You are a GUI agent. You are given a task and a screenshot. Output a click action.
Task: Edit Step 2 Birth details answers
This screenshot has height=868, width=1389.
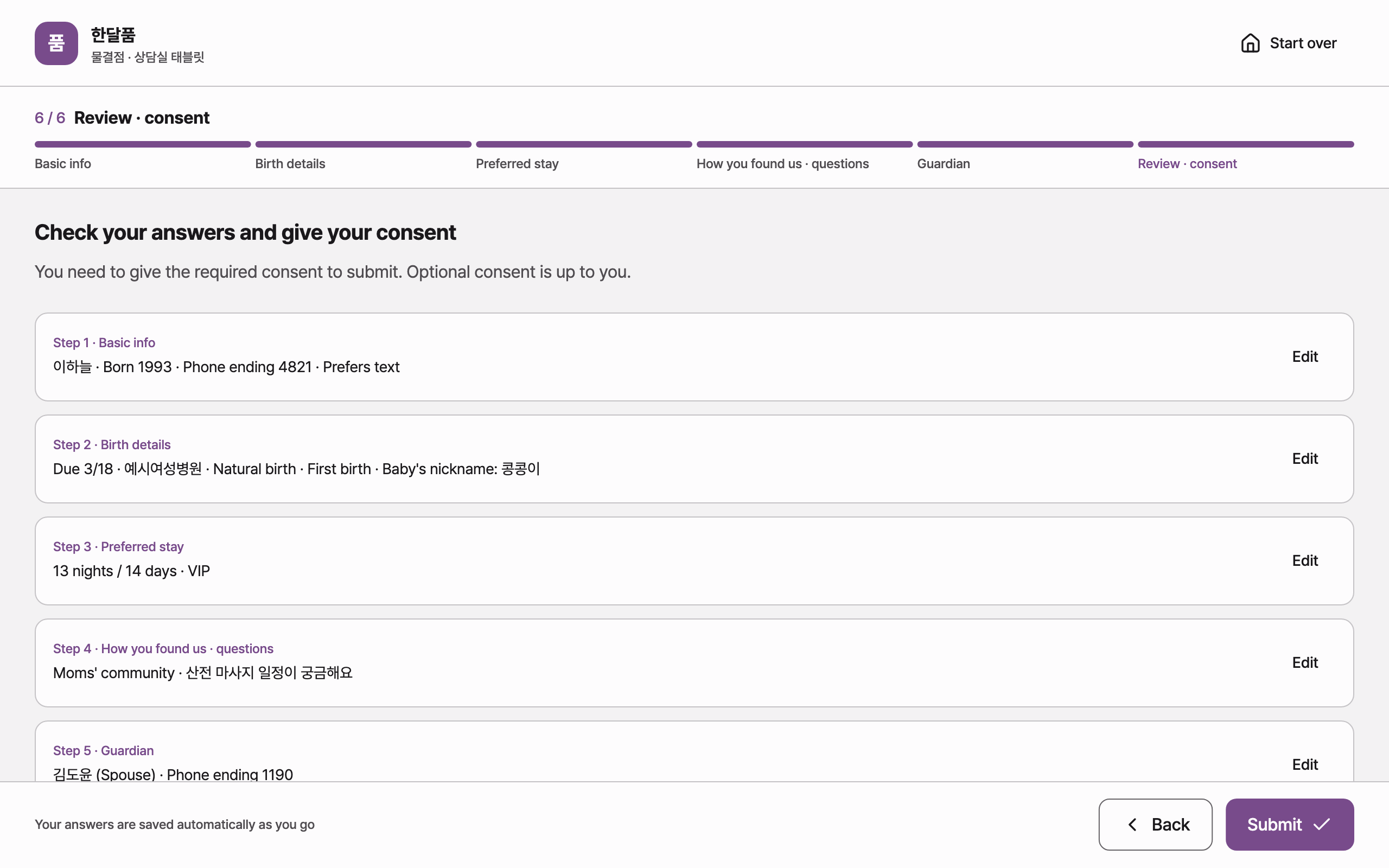(1304, 459)
